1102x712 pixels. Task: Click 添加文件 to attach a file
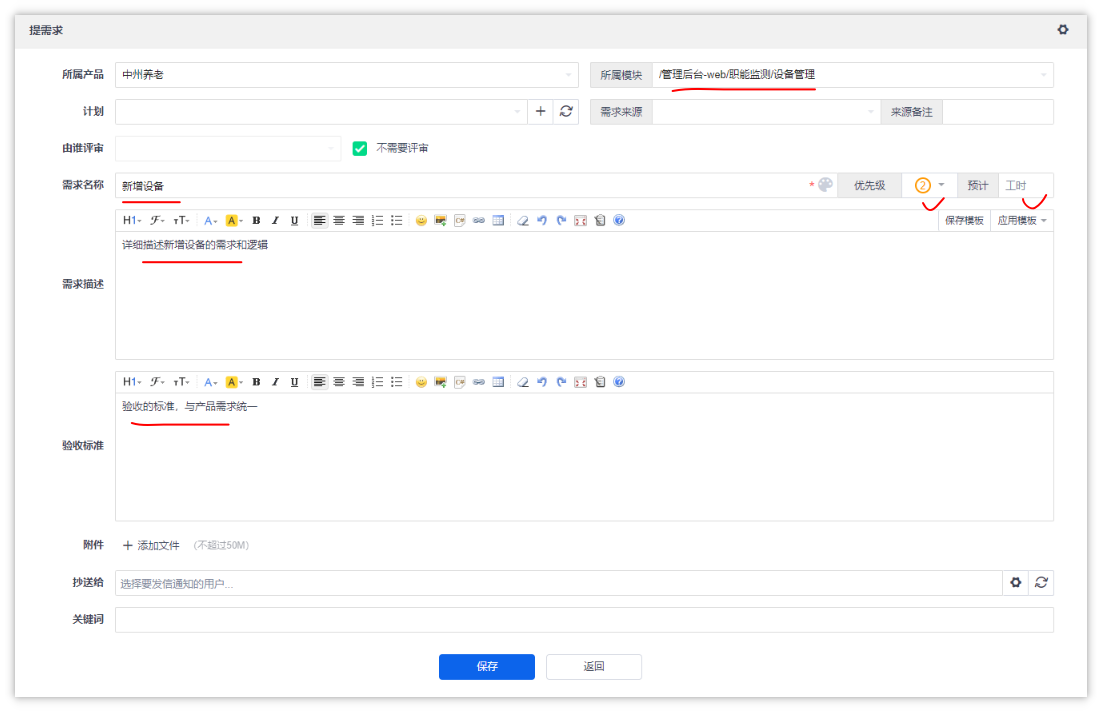[x=151, y=545]
